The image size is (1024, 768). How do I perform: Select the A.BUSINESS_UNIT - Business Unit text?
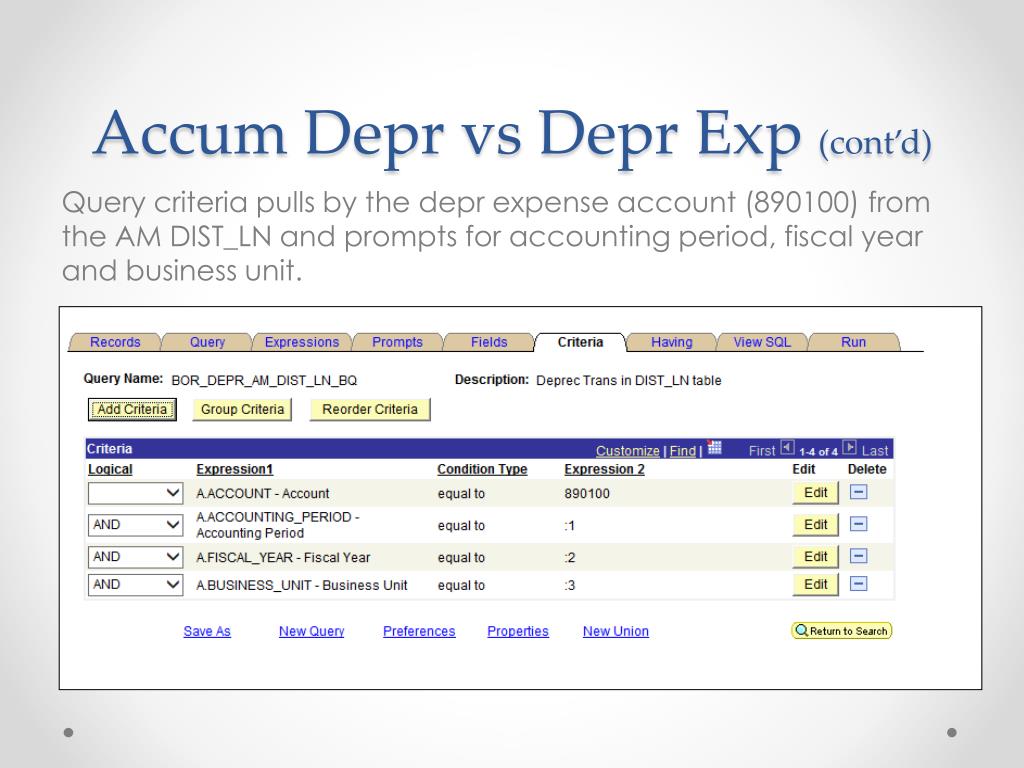click(302, 585)
